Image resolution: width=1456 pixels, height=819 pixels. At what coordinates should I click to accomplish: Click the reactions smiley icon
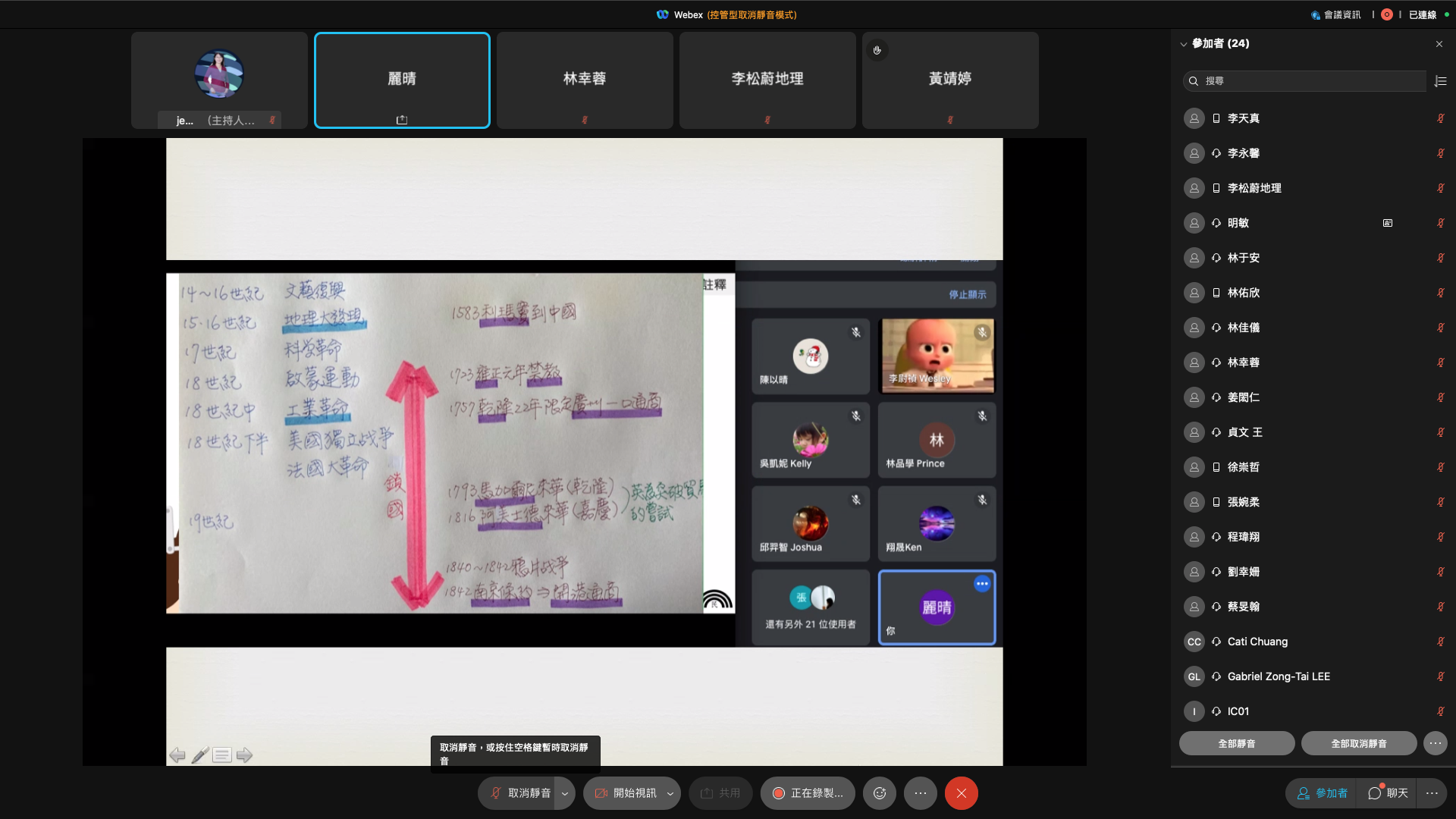click(x=880, y=793)
